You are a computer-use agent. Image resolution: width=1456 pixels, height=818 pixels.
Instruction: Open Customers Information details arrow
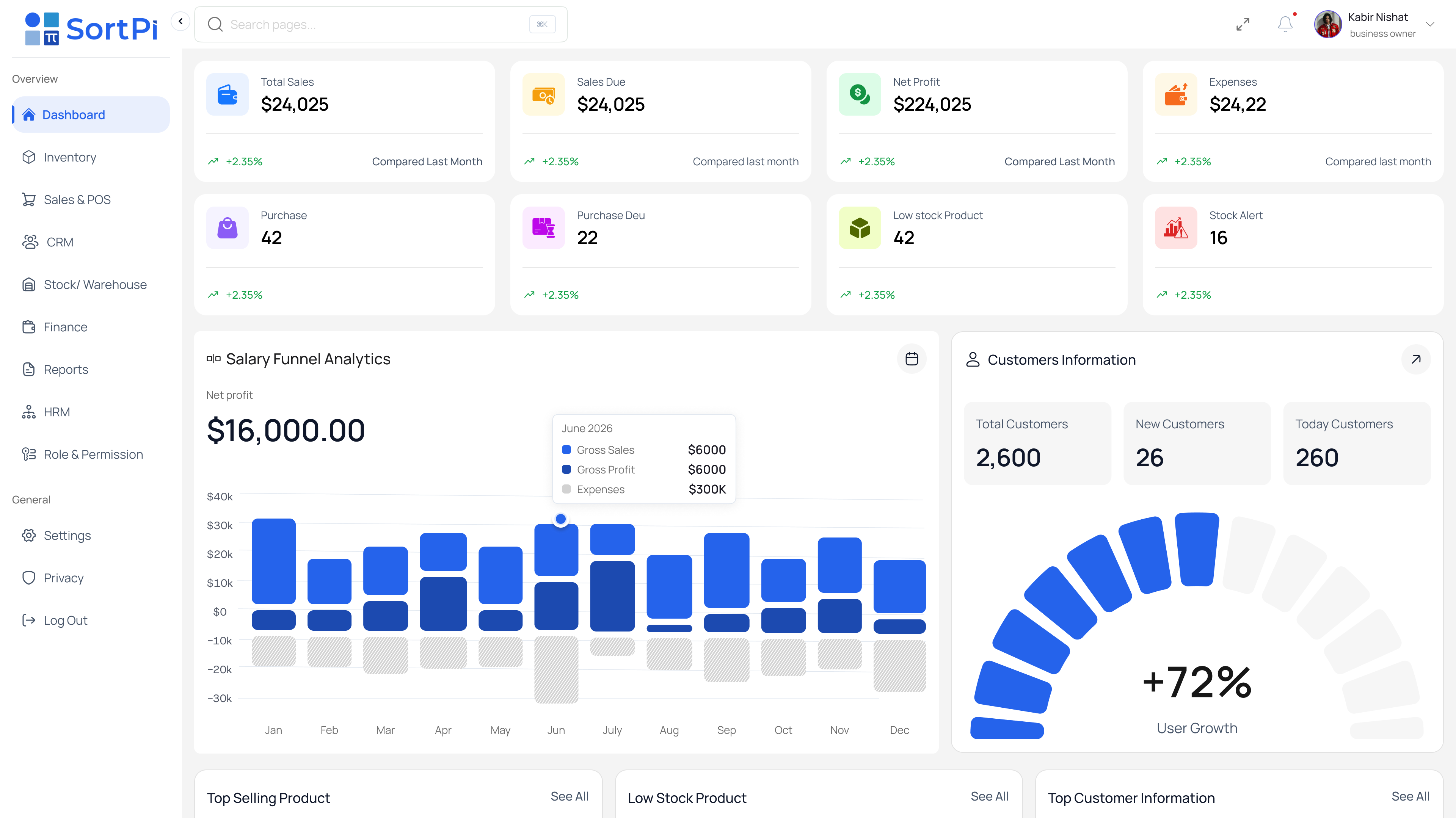point(1415,359)
